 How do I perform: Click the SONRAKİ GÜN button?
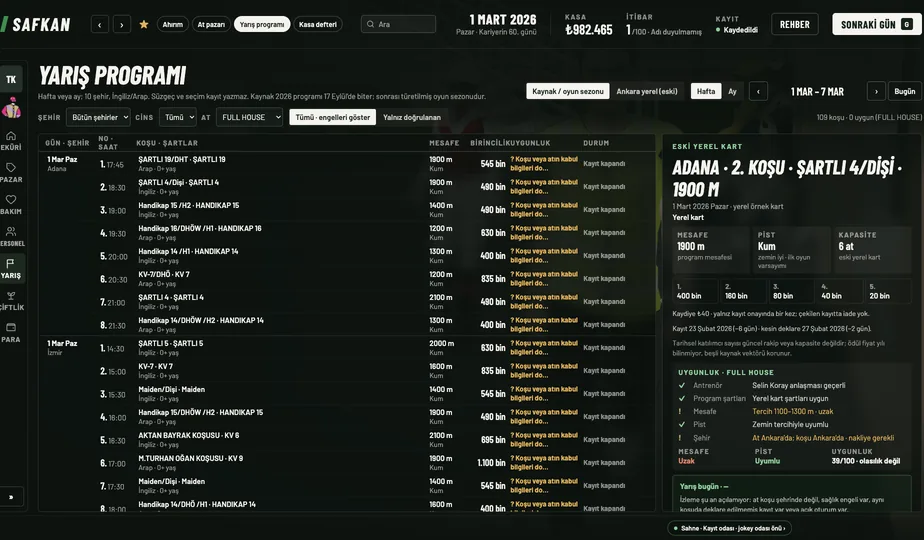[x=876, y=25]
